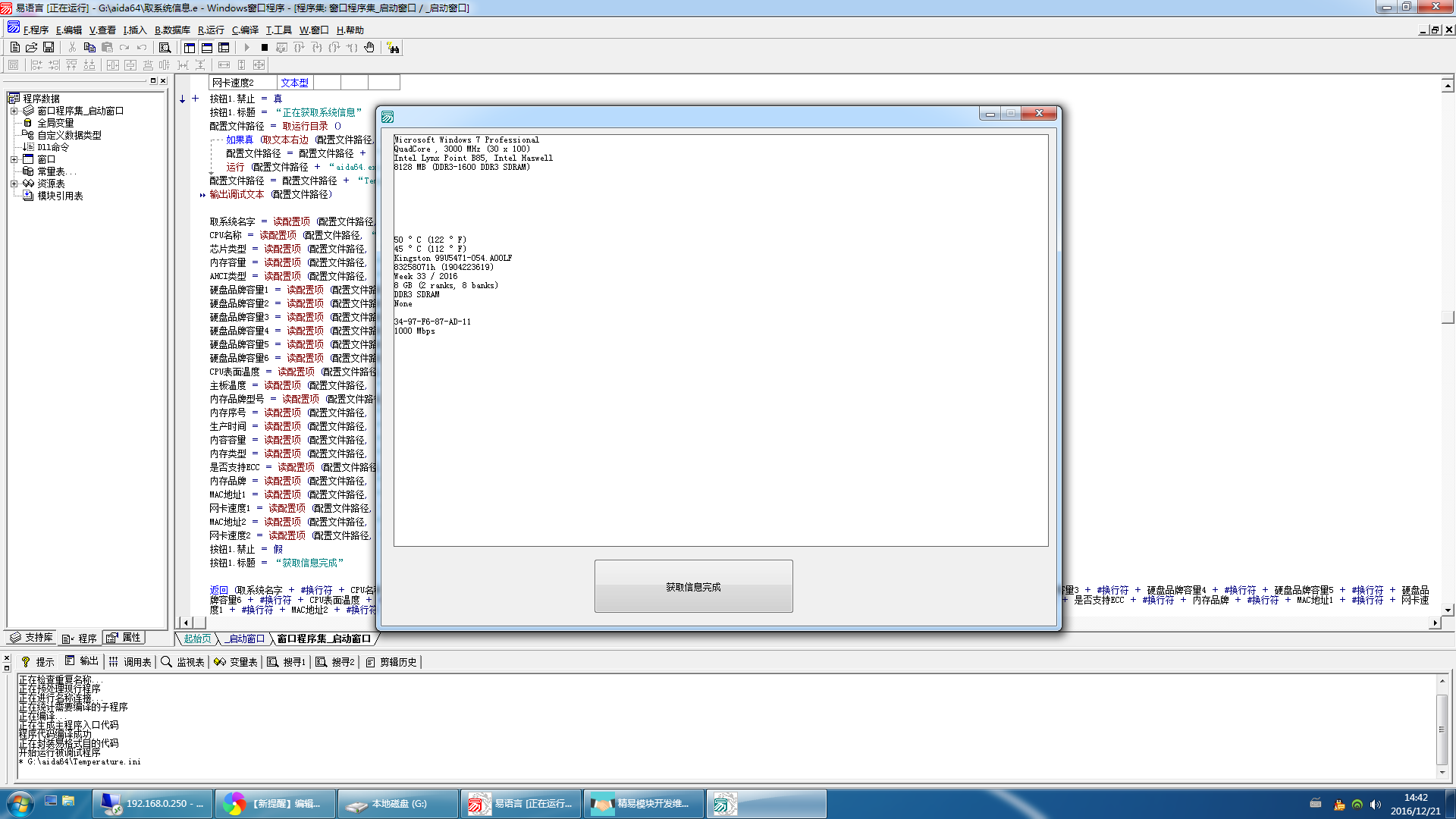Image resolution: width=1456 pixels, height=819 pixels.
Task: Click the Save floppy disk icon
Action: (49, 47)
